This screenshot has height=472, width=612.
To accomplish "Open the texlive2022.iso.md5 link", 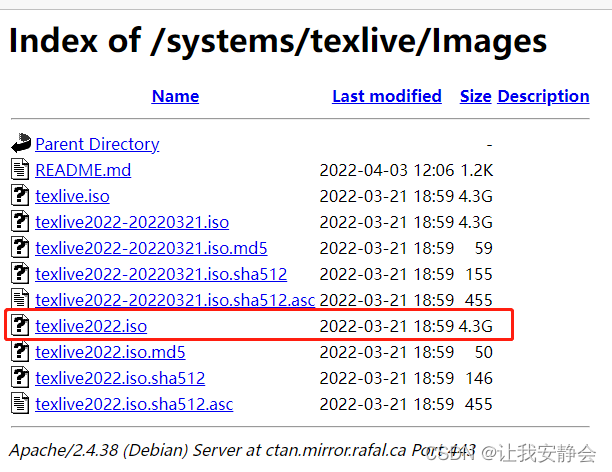I will (110, 352).
